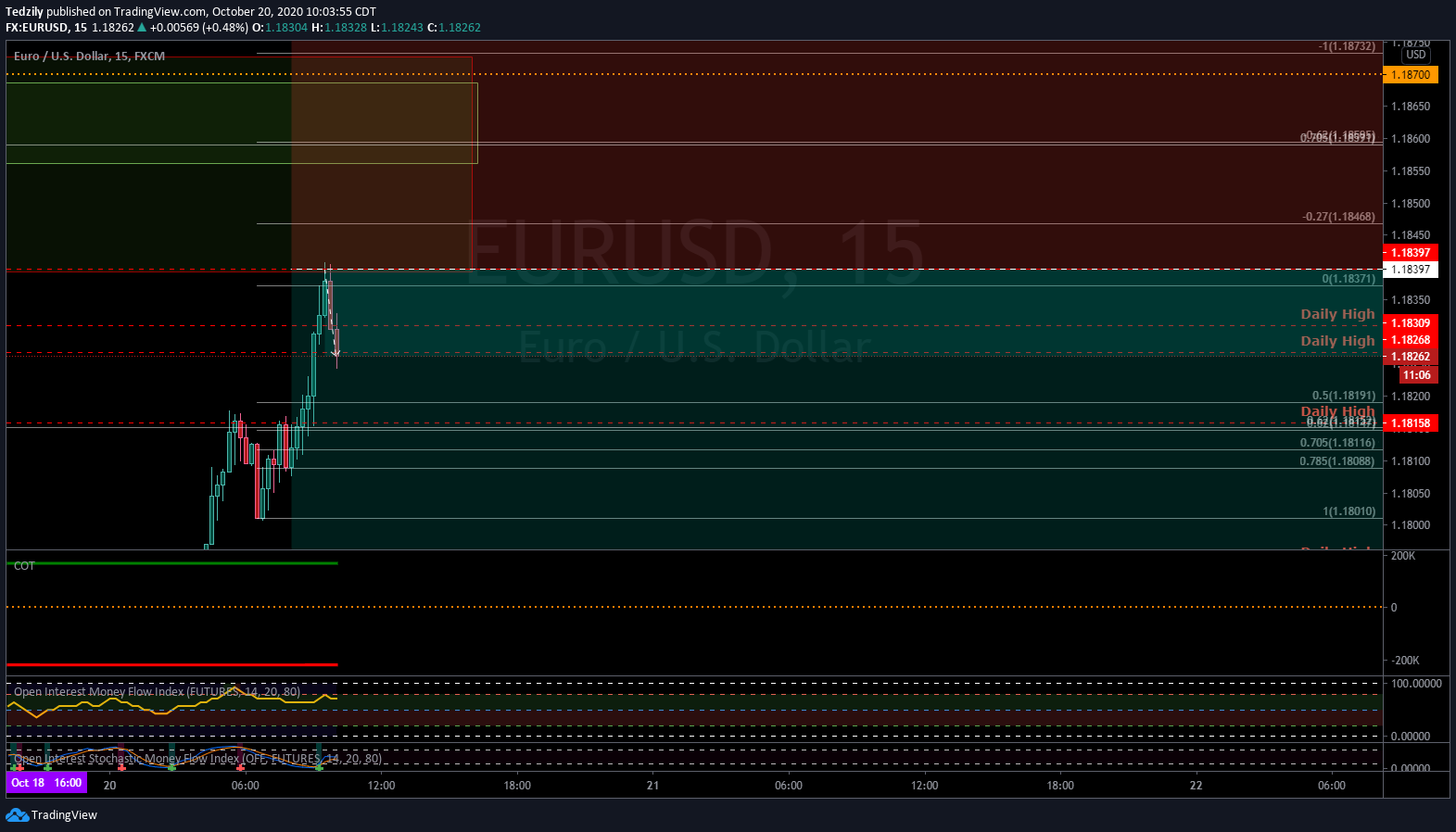Click the USD currency button on price axis

click(x=1416, y=55)
